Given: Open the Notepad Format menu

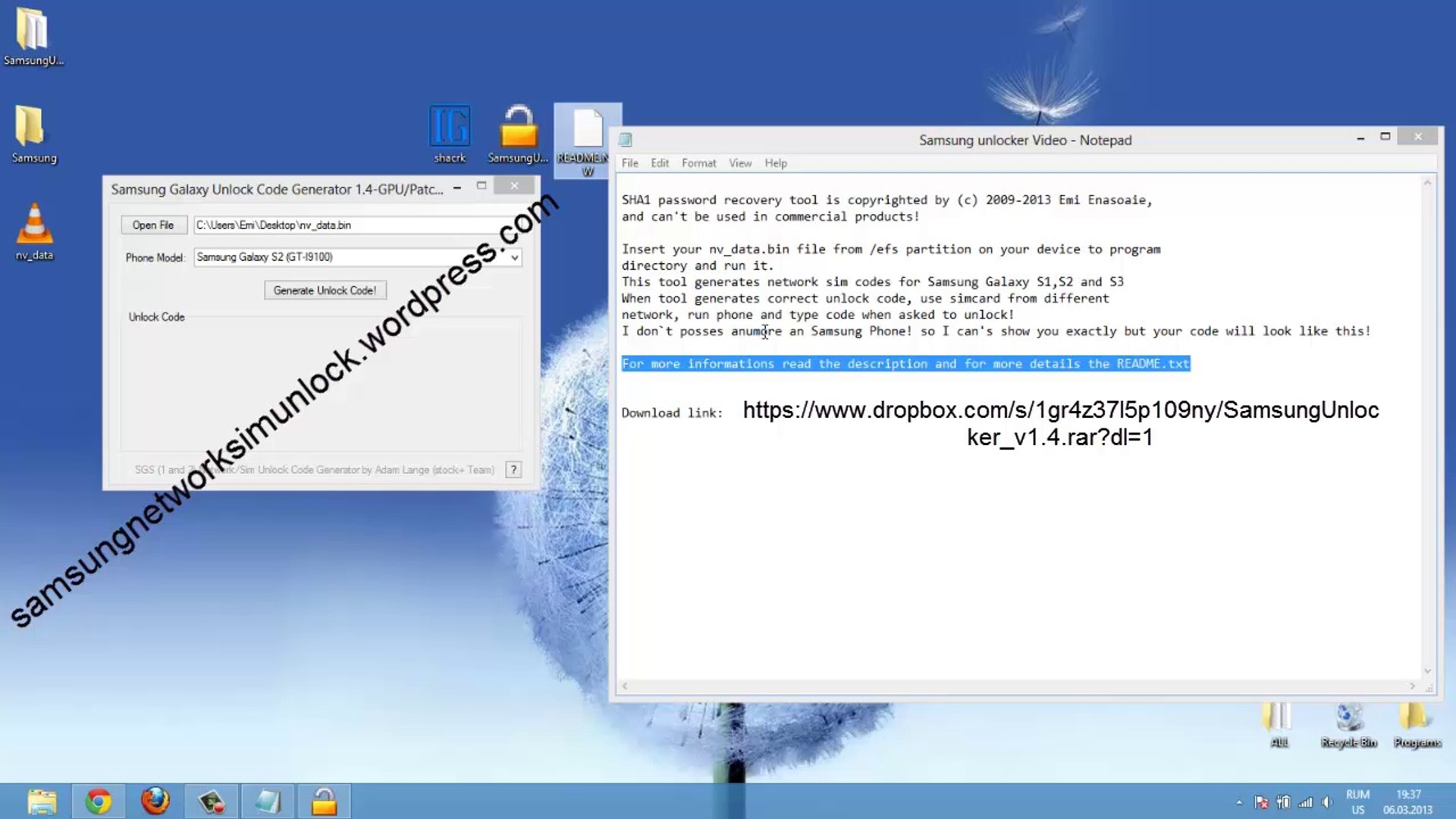Looking at the screenshot, I should point(698,163).
